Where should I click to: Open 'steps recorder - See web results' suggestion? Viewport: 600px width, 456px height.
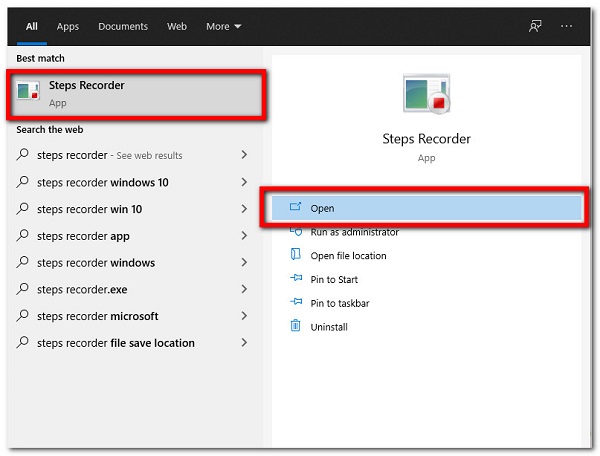(x=132, y=155)
